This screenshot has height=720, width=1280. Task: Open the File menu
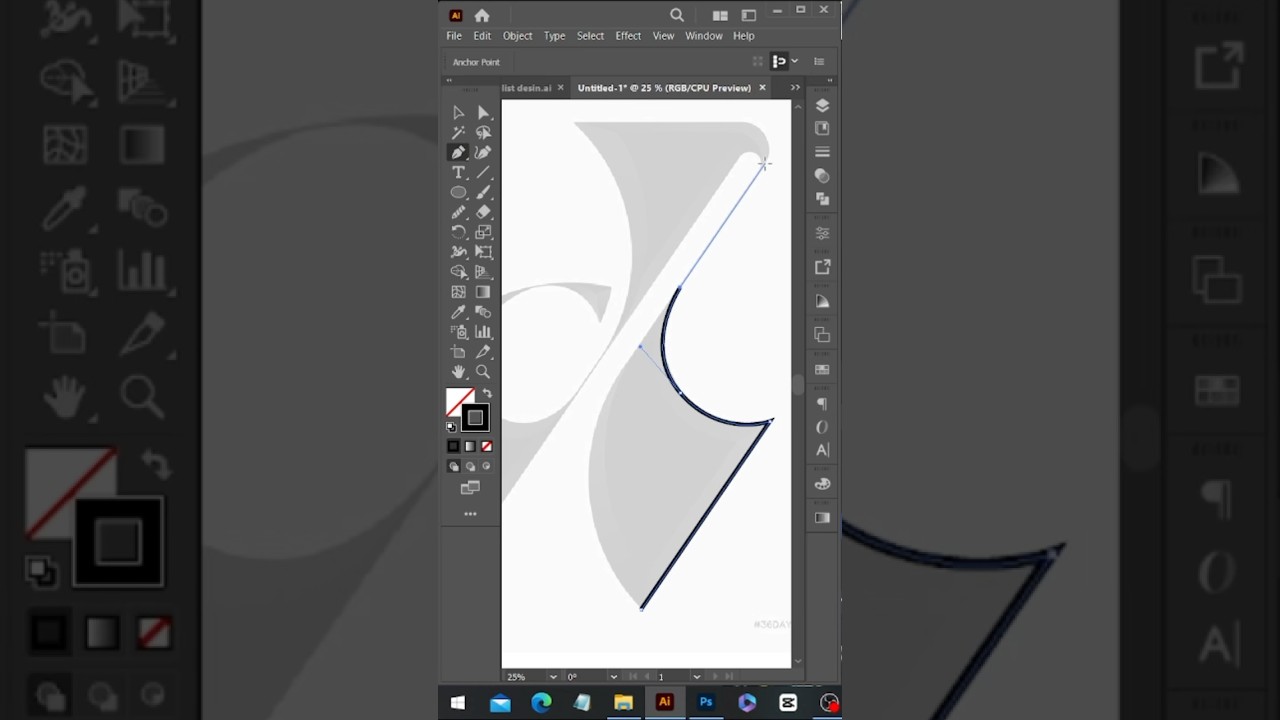pos(454,36)
